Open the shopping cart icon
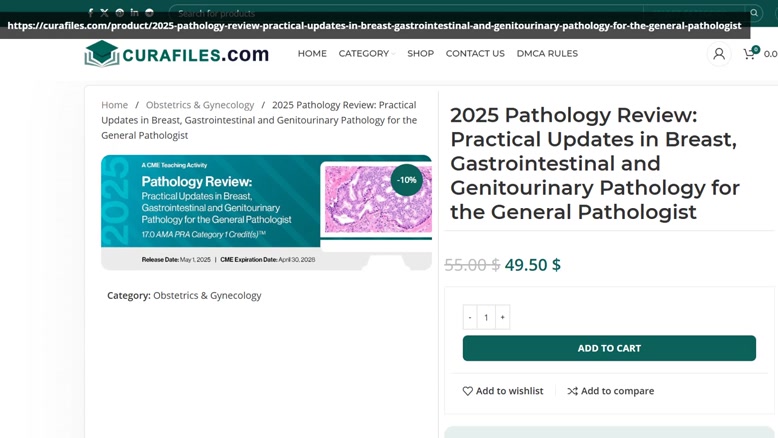 click(750, 54)
